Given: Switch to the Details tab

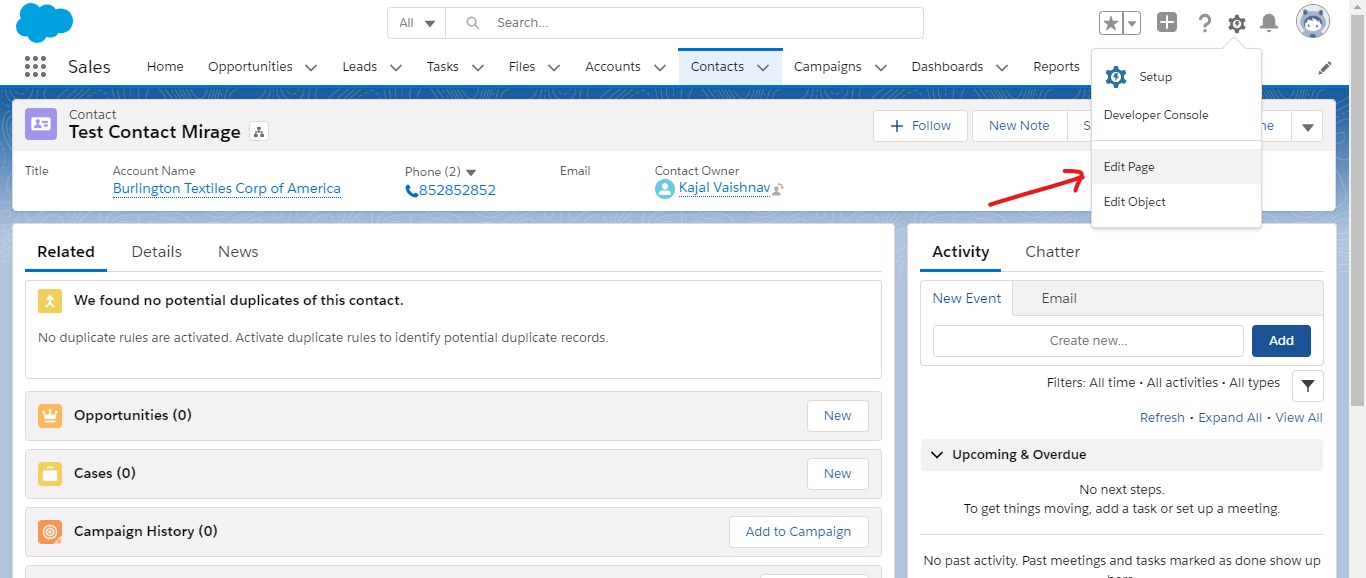Looking at the screenshot, I should 157,252.
